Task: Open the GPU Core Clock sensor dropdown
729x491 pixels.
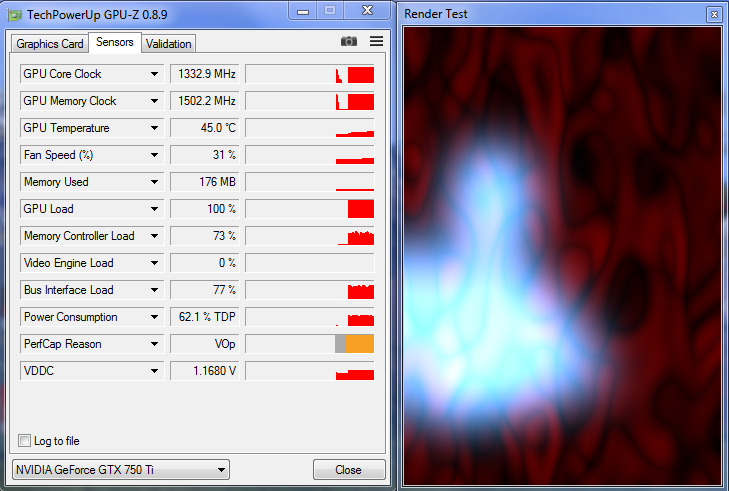Action: 154,74
